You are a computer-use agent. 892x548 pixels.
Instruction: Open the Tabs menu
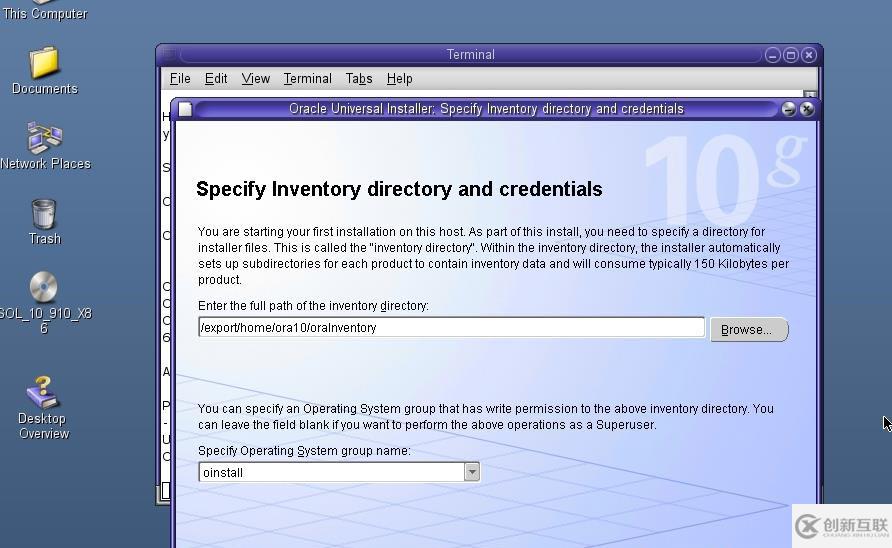tap(359, 79)
